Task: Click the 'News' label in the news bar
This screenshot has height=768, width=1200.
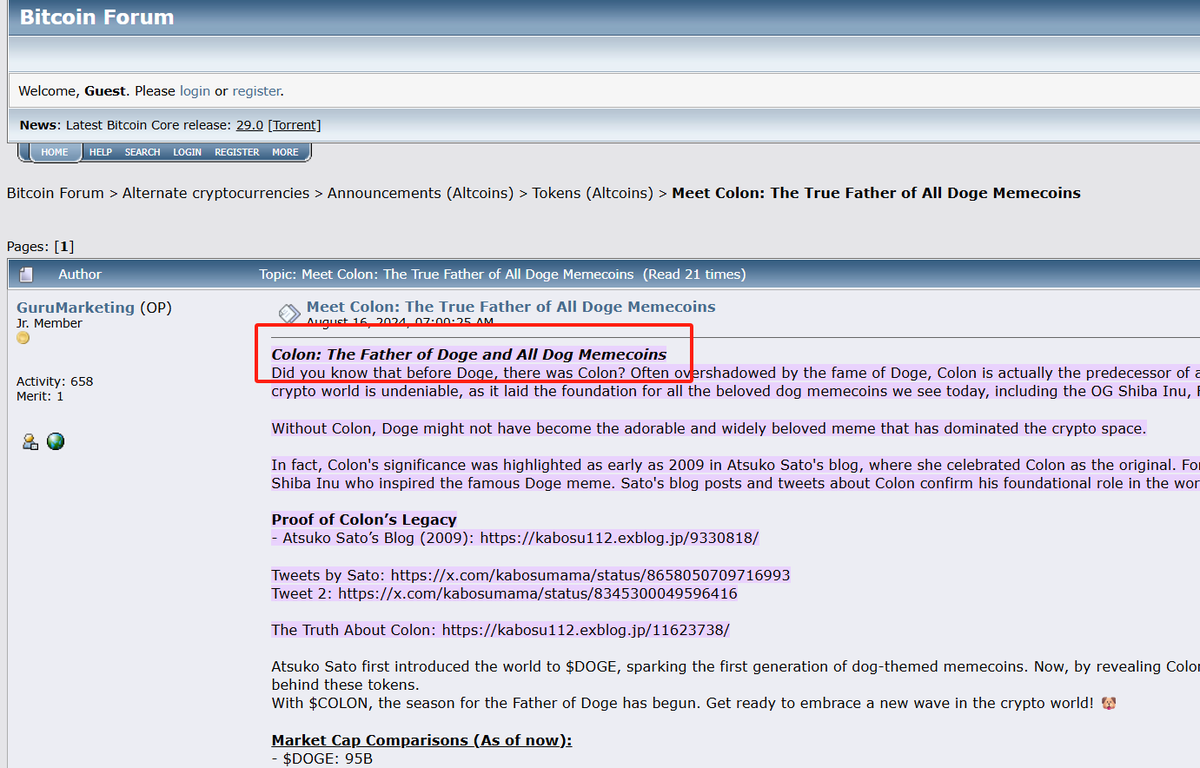Action: (38, 125)
